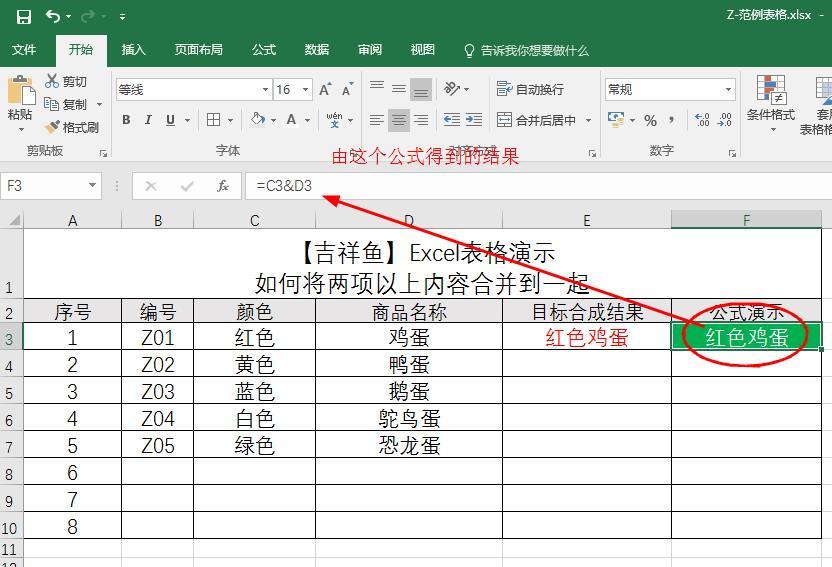Select align left icon
Screen dimensions: 832x567
377,120
